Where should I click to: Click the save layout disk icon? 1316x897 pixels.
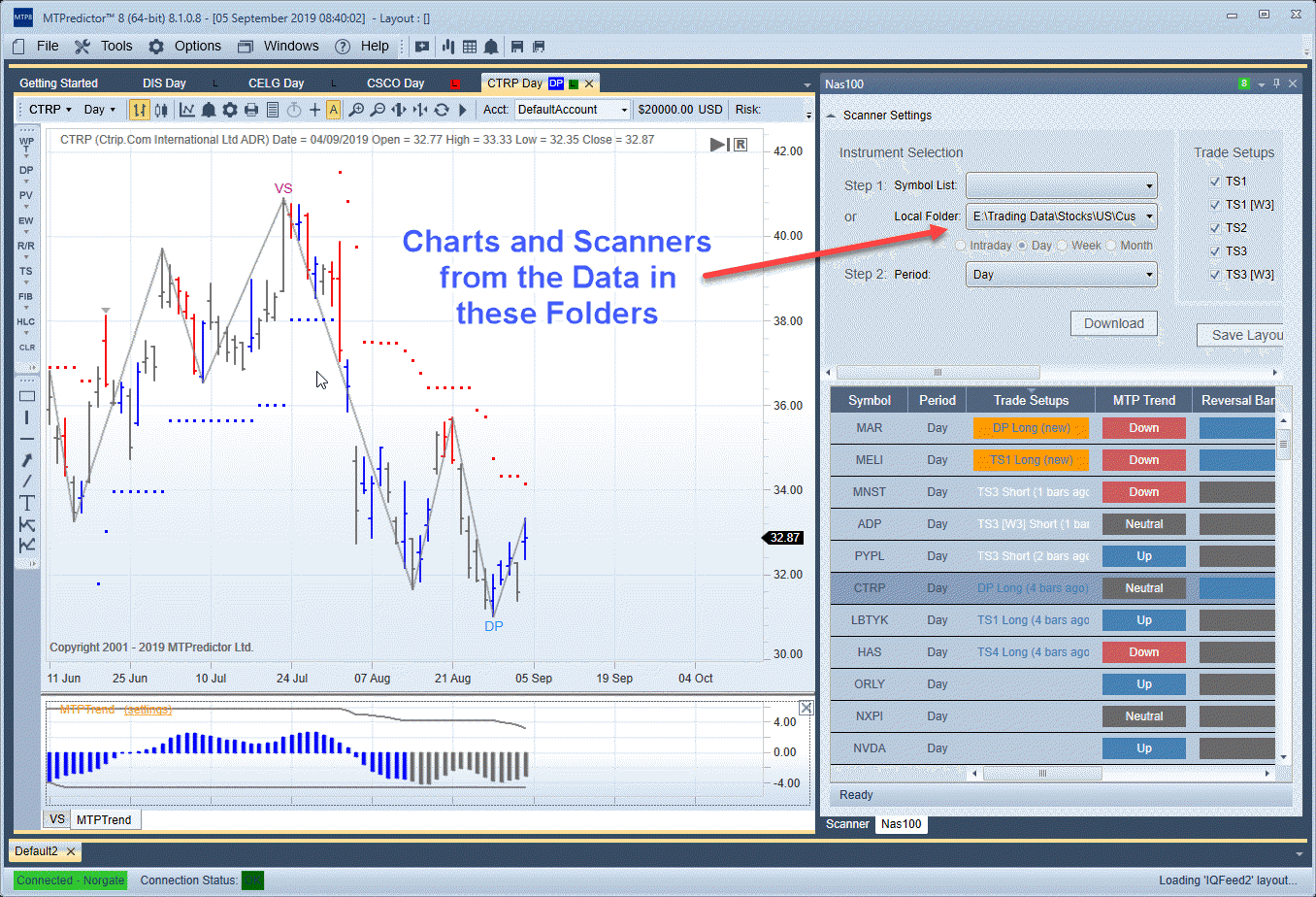pos(517,46)
